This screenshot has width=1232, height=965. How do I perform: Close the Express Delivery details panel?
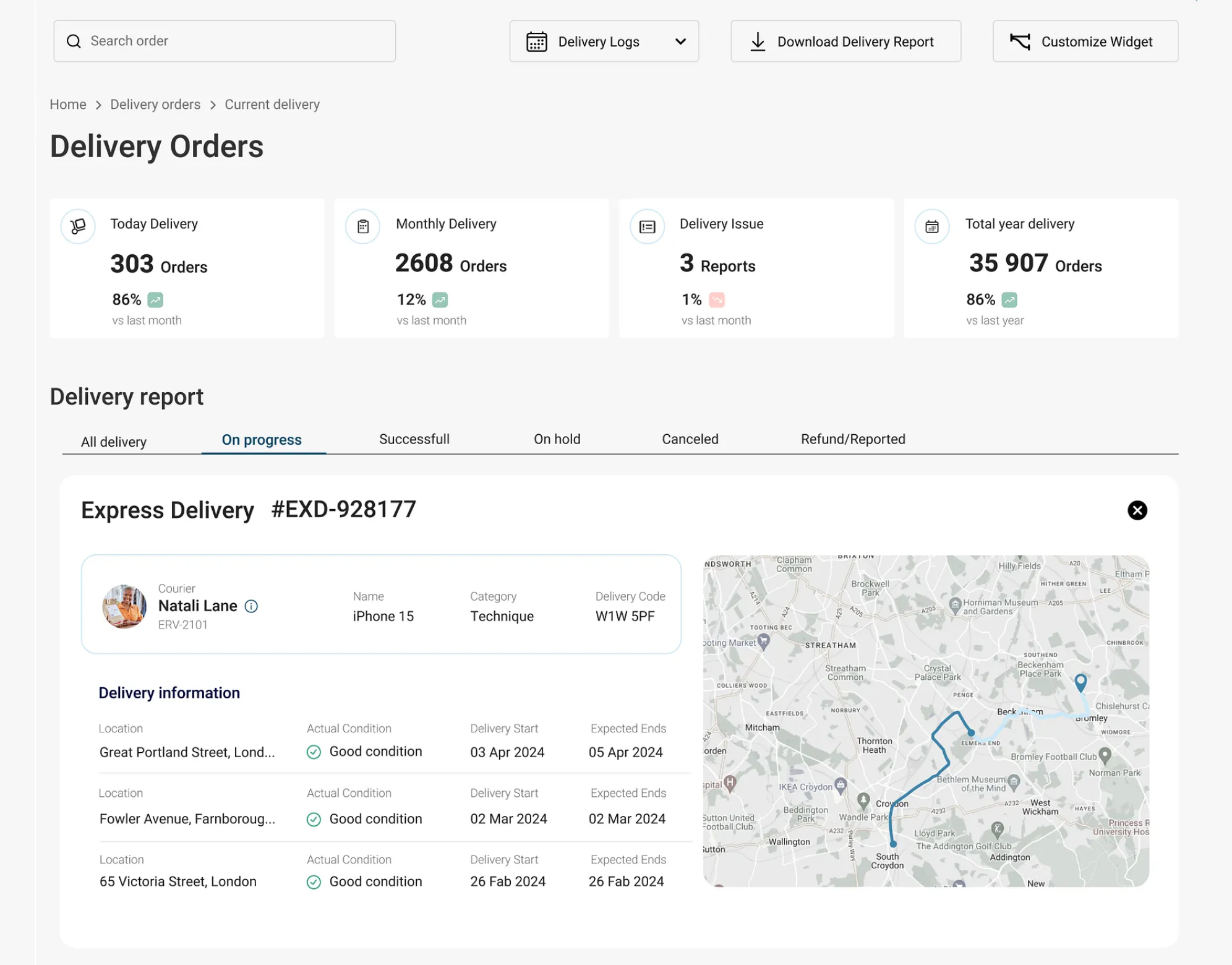coord(1137,510)
